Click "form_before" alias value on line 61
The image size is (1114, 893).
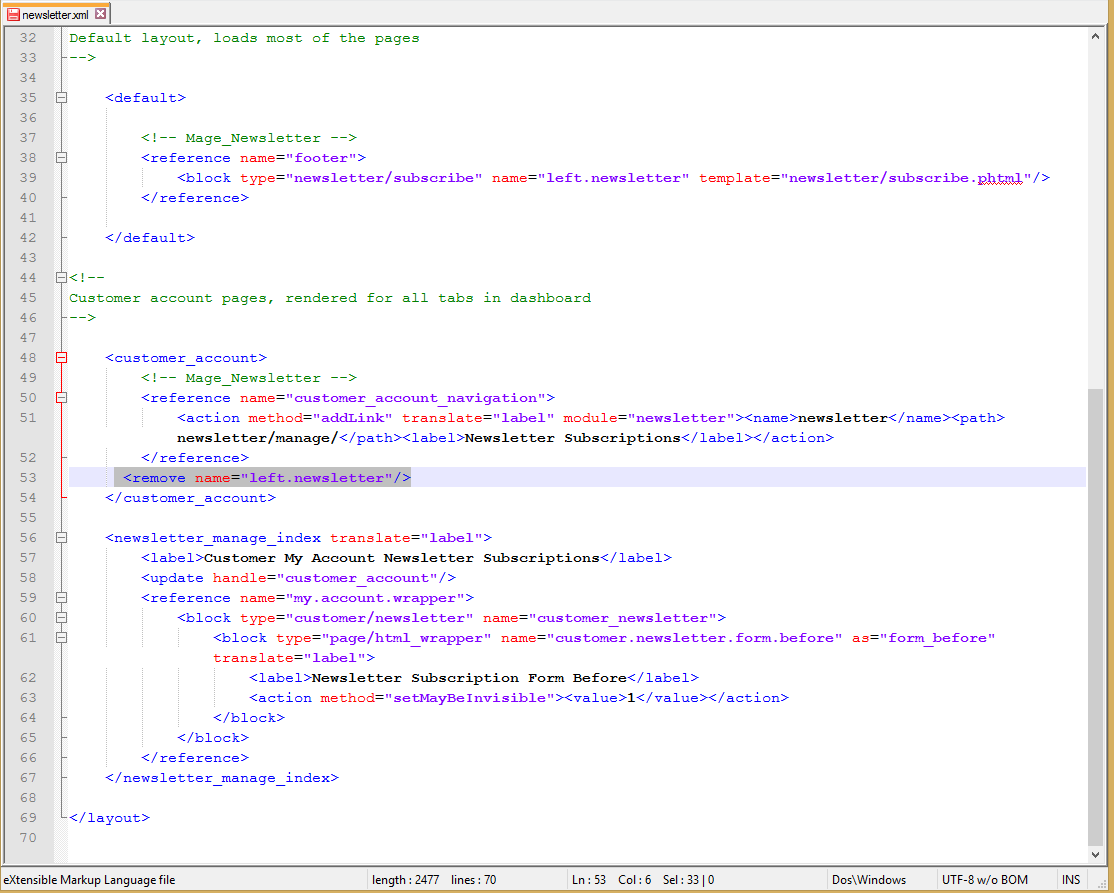[x=937, y=638]
